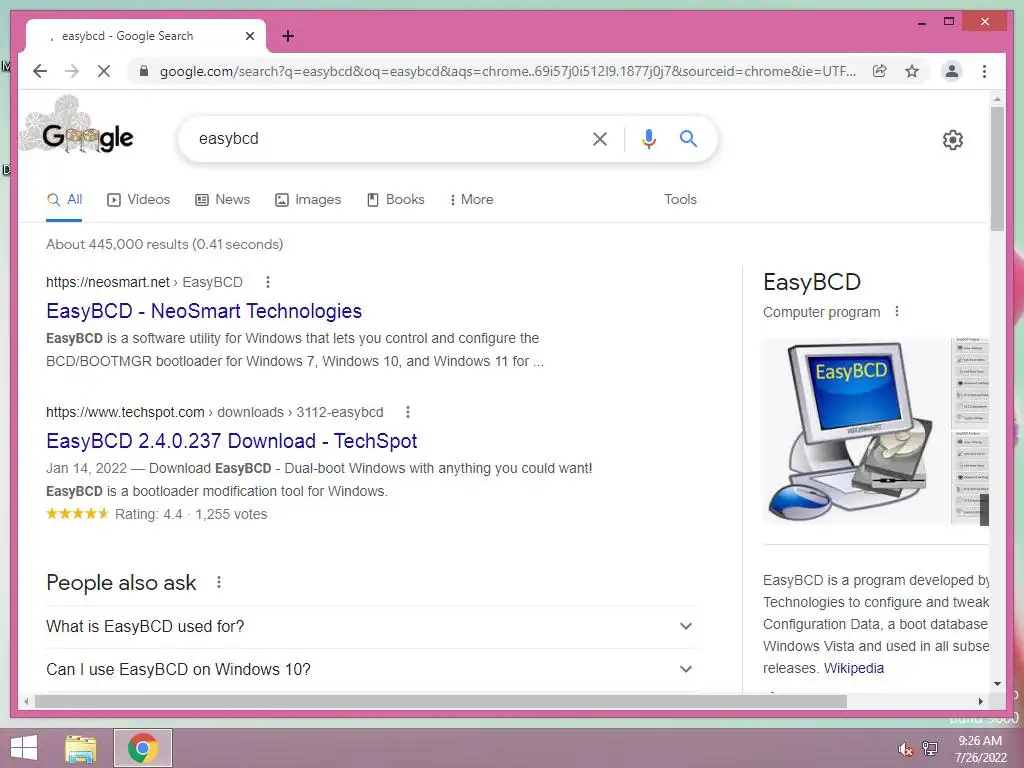Viewport: 1024px width, 768px height.
Task: Click the 'People also ask' heading
Action: coord(121,583)
